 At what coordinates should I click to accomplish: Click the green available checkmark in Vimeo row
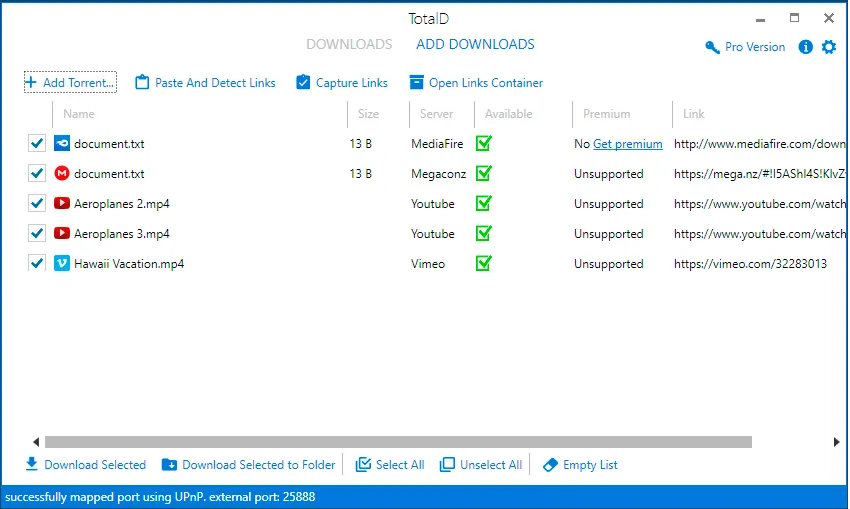click(484, 263)
